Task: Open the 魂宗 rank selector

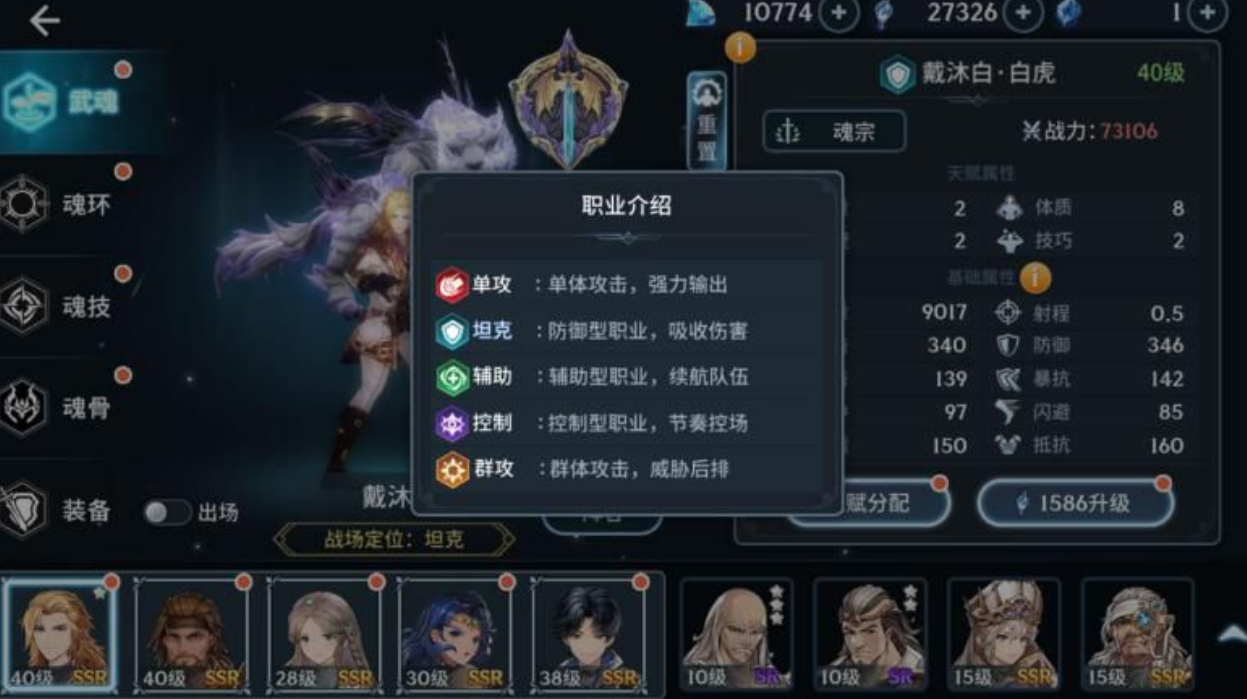Action: click(x=834, y=132)
